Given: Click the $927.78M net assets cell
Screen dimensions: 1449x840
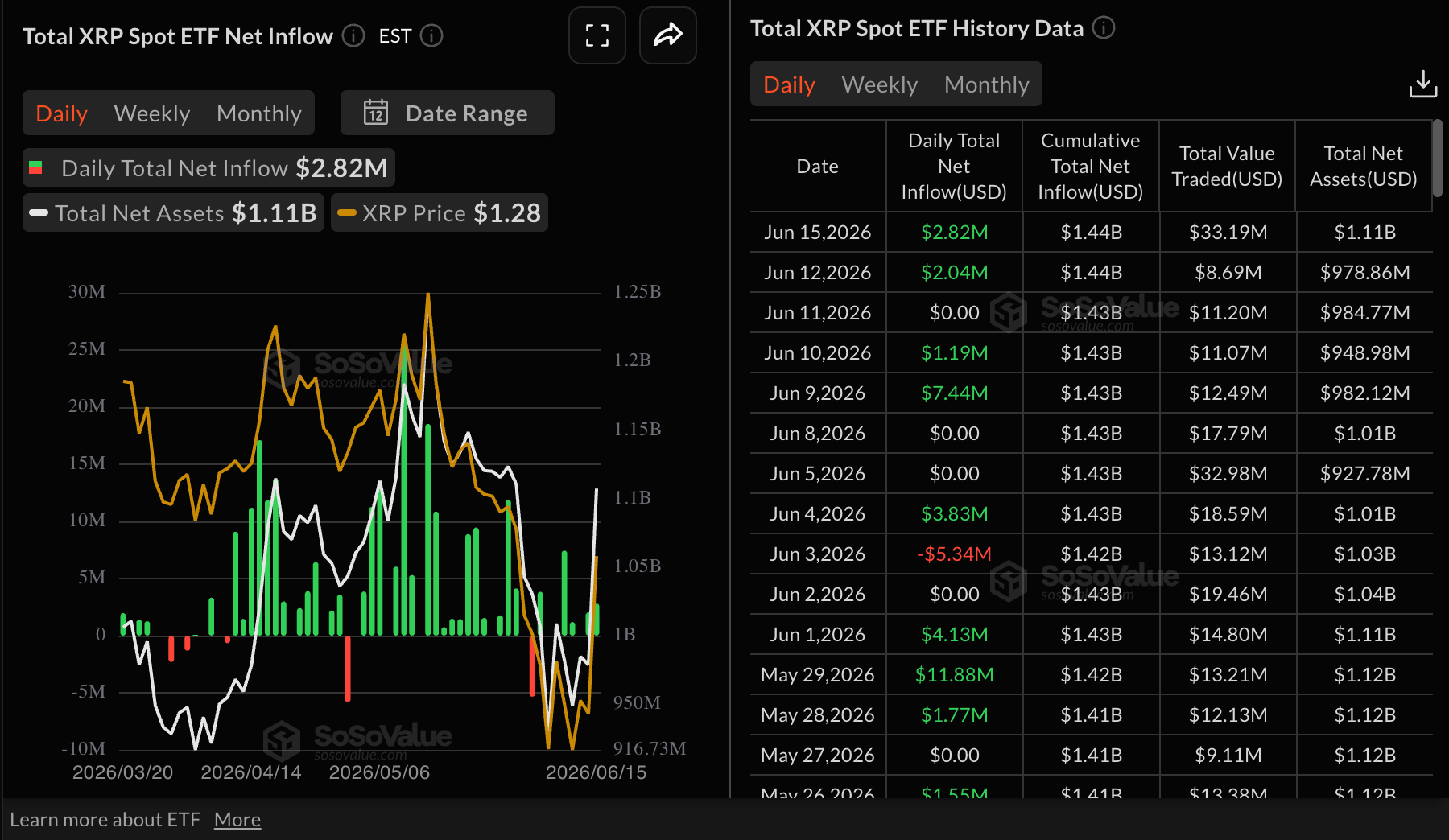Looking at the screenshot, I should [1365, 474].
